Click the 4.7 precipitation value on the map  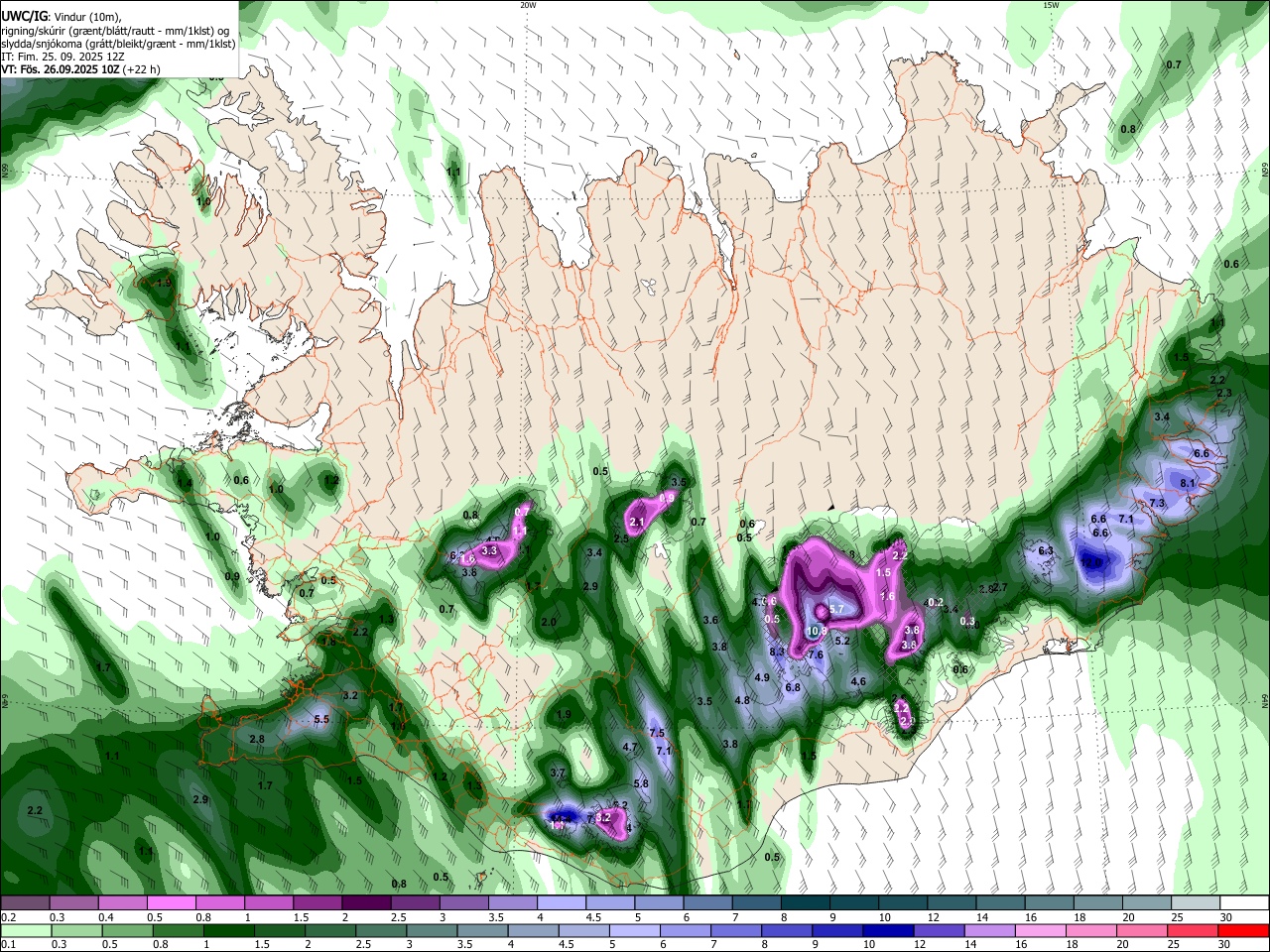[x=629, y=747]
